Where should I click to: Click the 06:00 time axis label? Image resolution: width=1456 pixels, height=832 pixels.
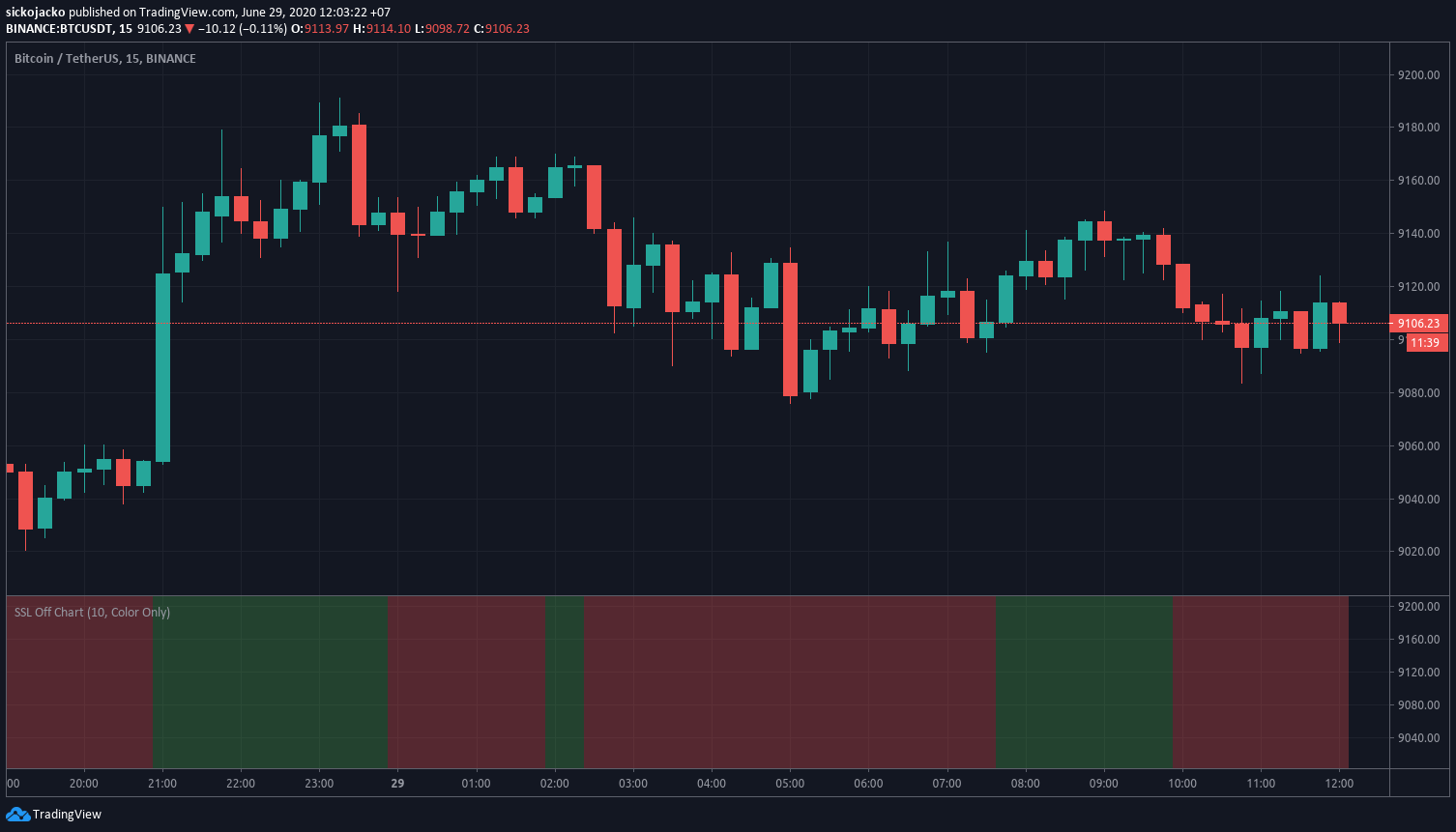coord(868,784)
